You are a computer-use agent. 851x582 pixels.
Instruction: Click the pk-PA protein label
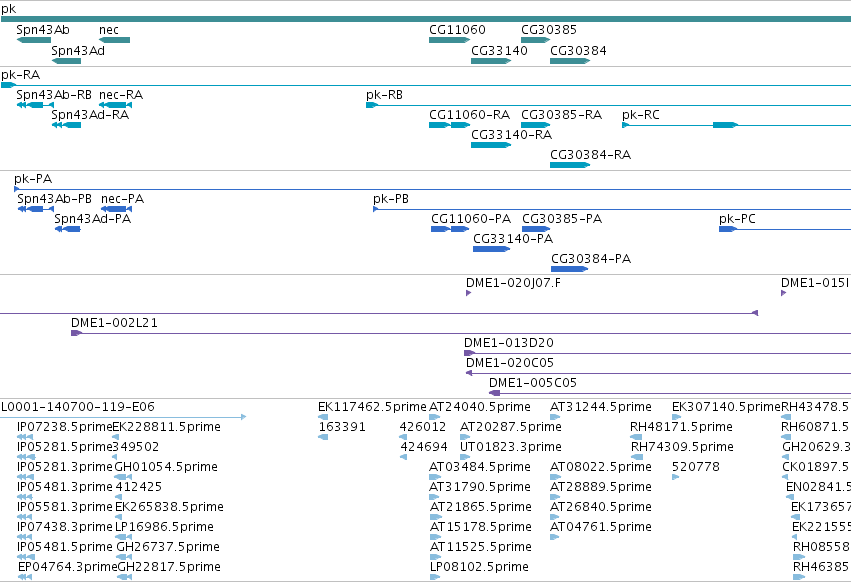[x=33, y=179]
